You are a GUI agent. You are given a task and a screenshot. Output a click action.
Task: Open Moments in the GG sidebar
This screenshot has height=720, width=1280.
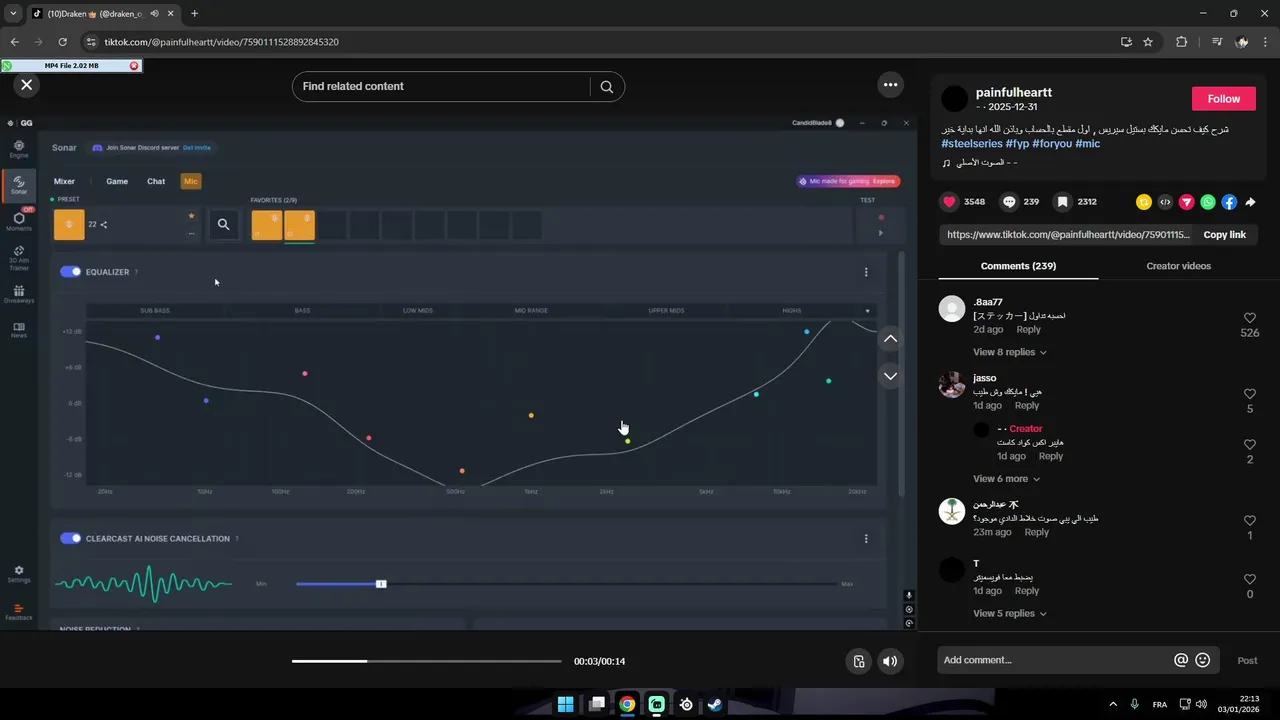click(x=19, y=222)
